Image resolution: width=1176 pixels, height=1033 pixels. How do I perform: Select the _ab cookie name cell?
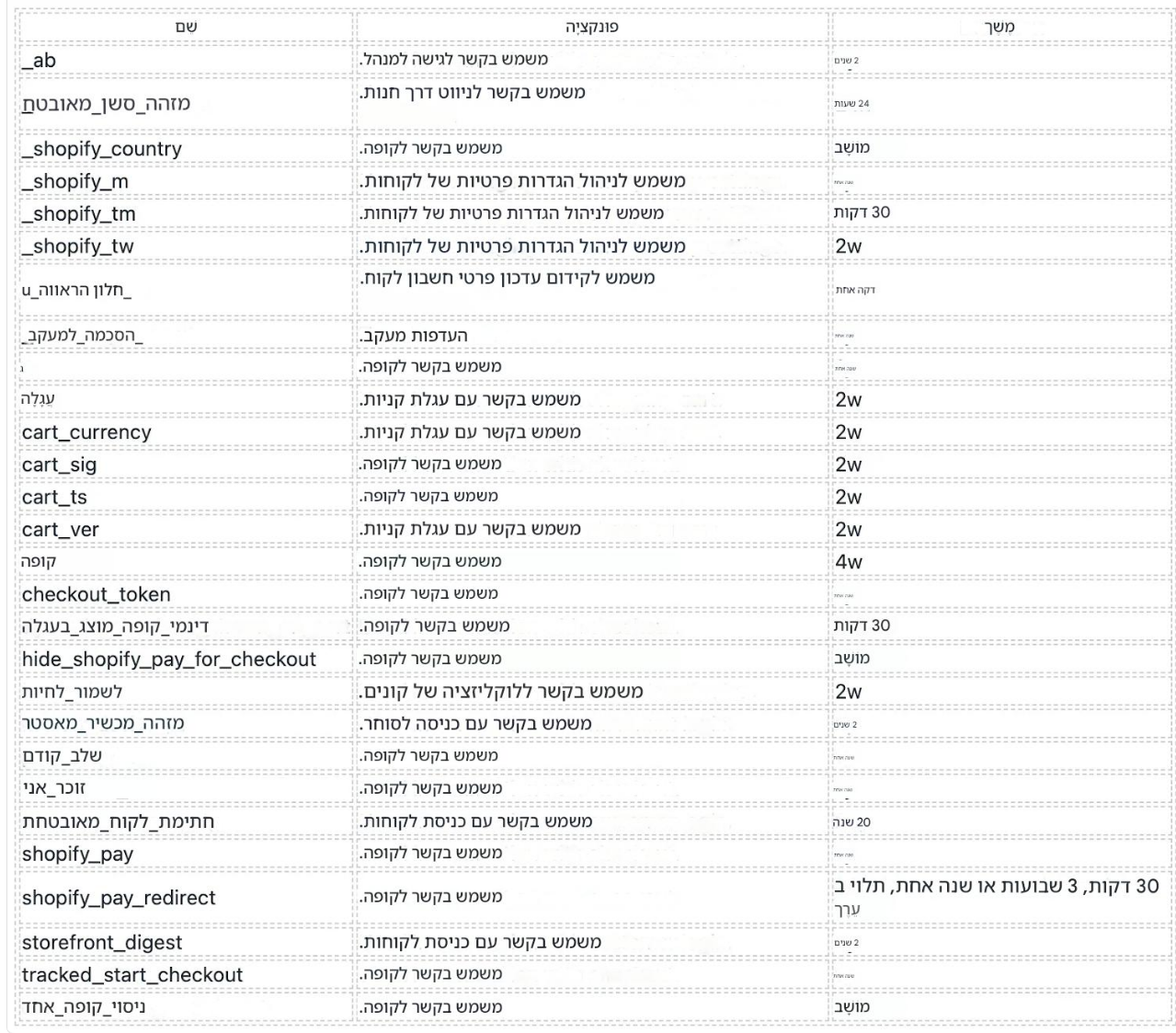click(x=39, y=61)
